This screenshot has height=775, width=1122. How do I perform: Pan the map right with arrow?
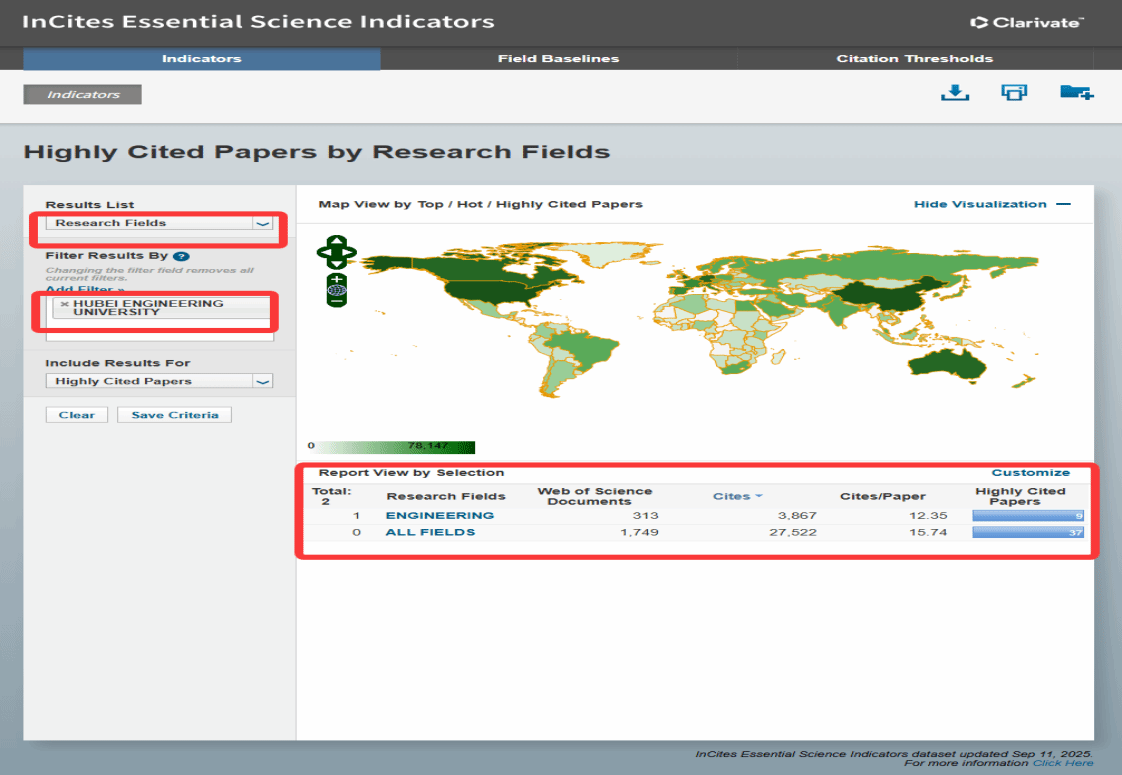(349, 252)
